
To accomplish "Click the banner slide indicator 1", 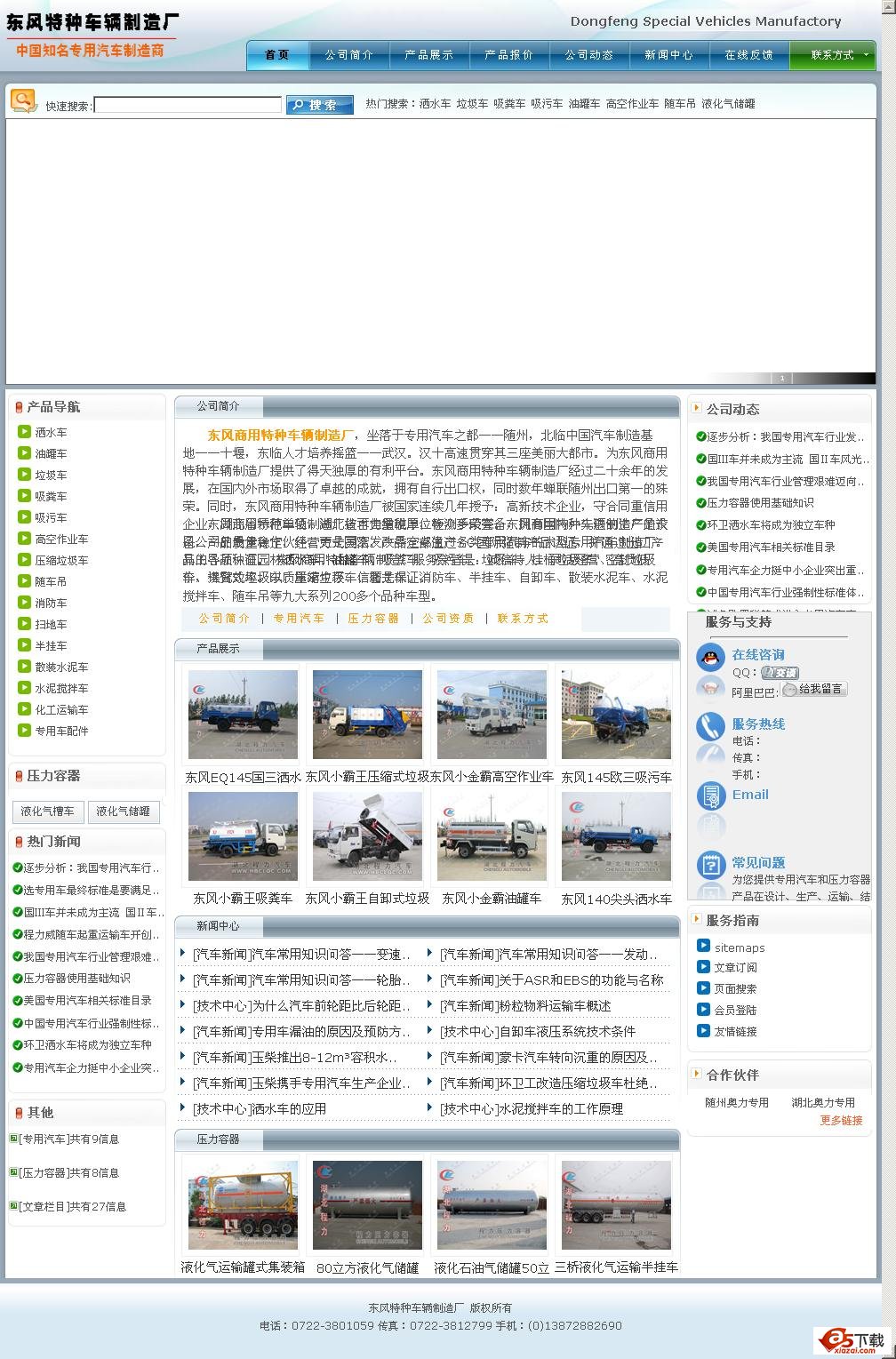I will pyautogui.click(x=782, y=379).
